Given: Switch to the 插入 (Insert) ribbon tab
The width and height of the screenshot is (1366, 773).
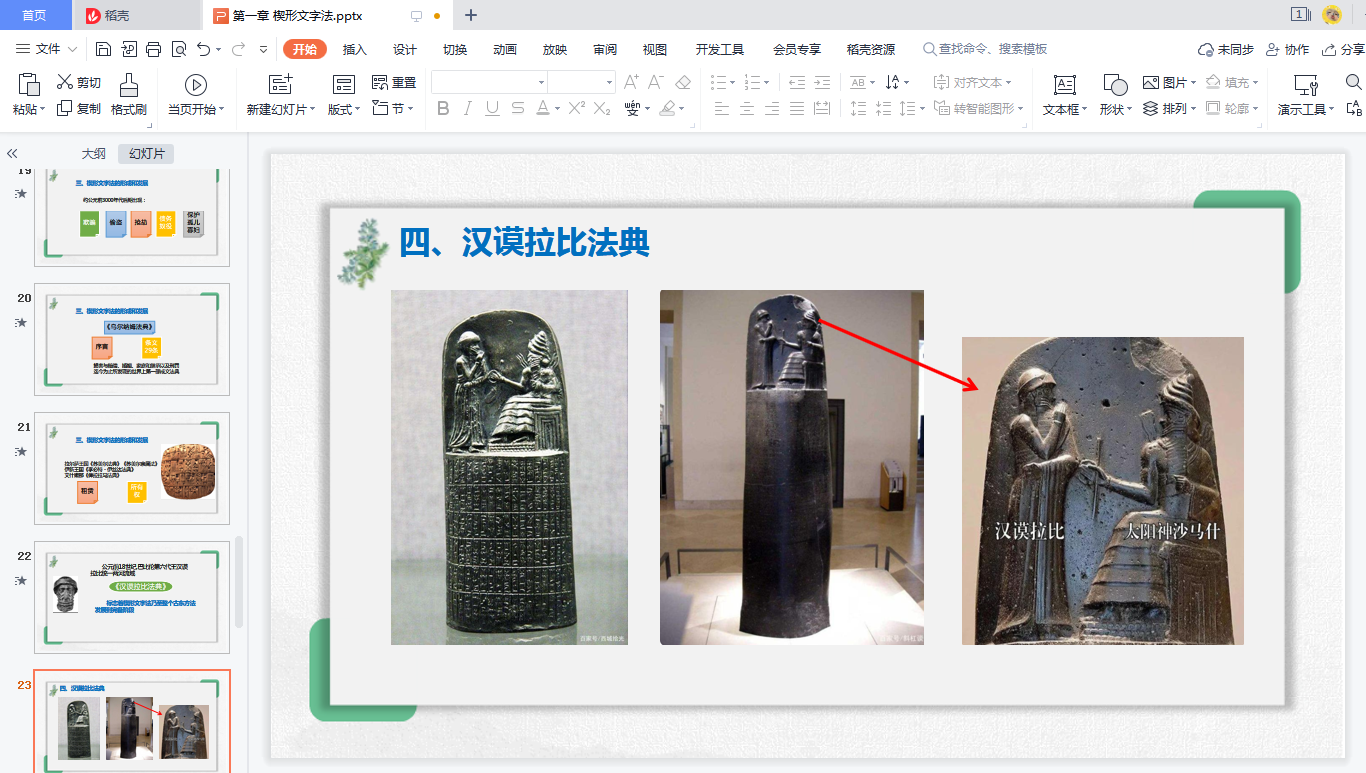Looking at the screenshot, I should pyautogui.click(x=355, y=49).
